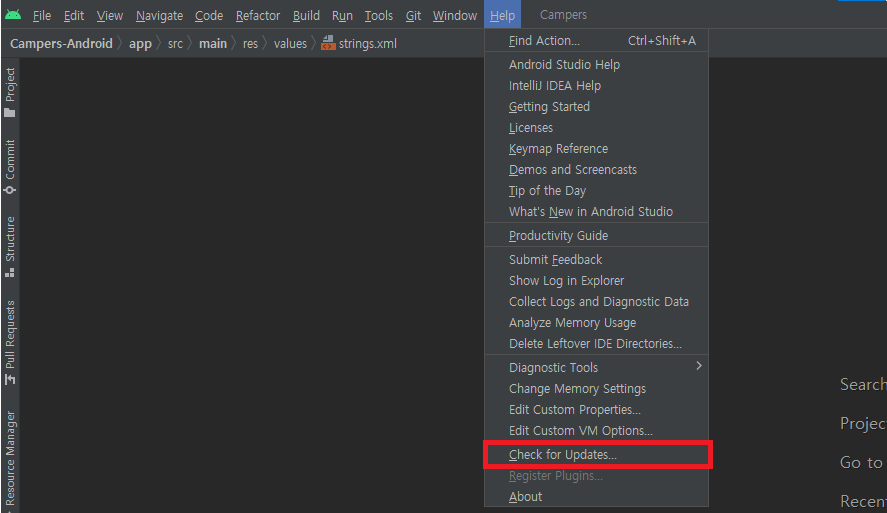Image resolution: width=887 pixels, height=513 pixels.
Task: Open the Build menu
Action: coord(306,15)
